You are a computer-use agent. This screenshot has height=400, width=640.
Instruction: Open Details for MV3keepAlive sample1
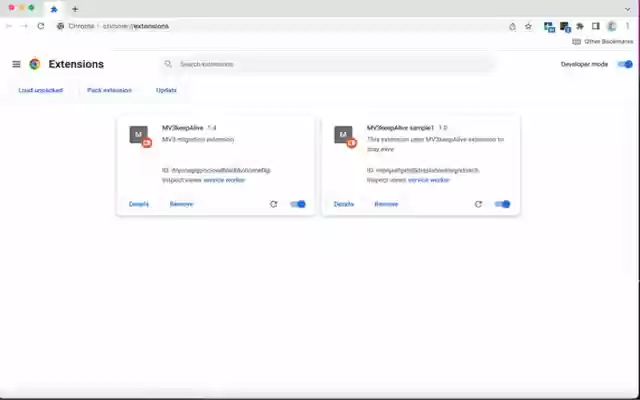tap(344, 204)
